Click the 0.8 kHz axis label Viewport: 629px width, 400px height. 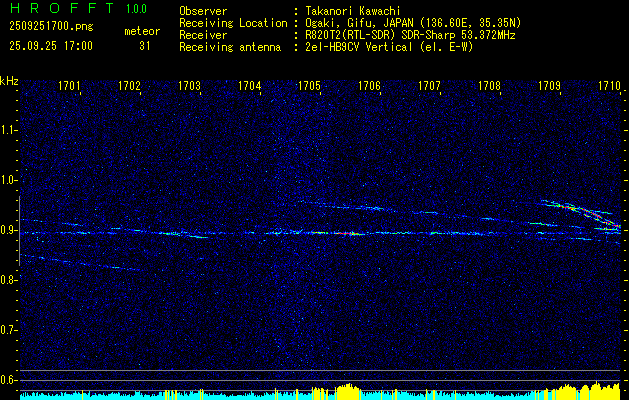tap(7, 280)
